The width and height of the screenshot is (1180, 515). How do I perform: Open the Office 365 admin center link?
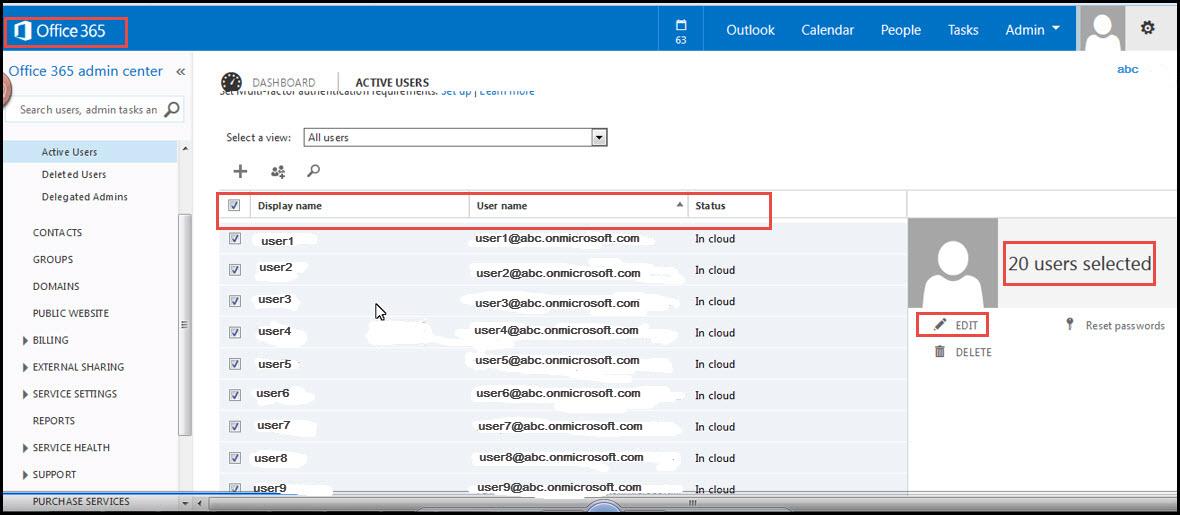[x=85, y=72]
